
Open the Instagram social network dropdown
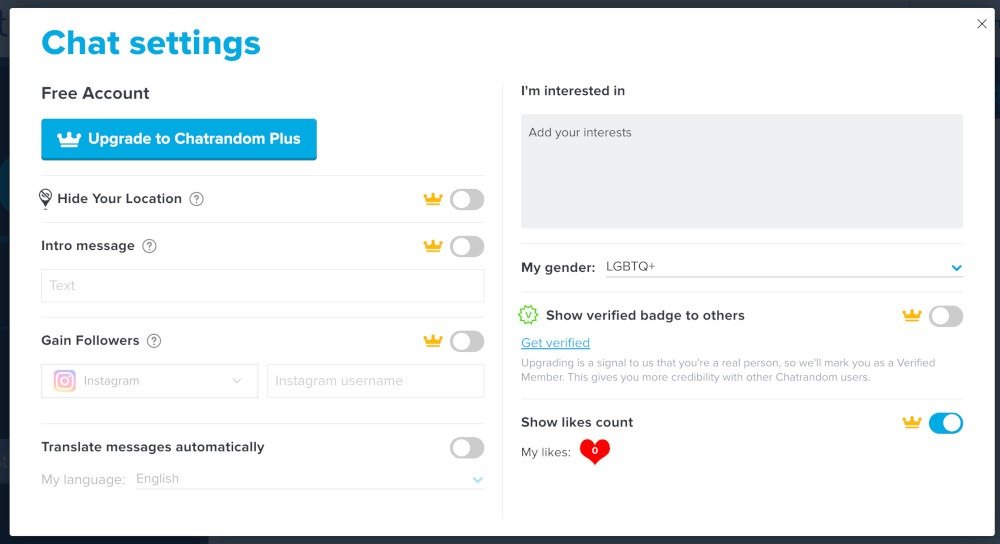pyautogui.click(x=149, y=381)
